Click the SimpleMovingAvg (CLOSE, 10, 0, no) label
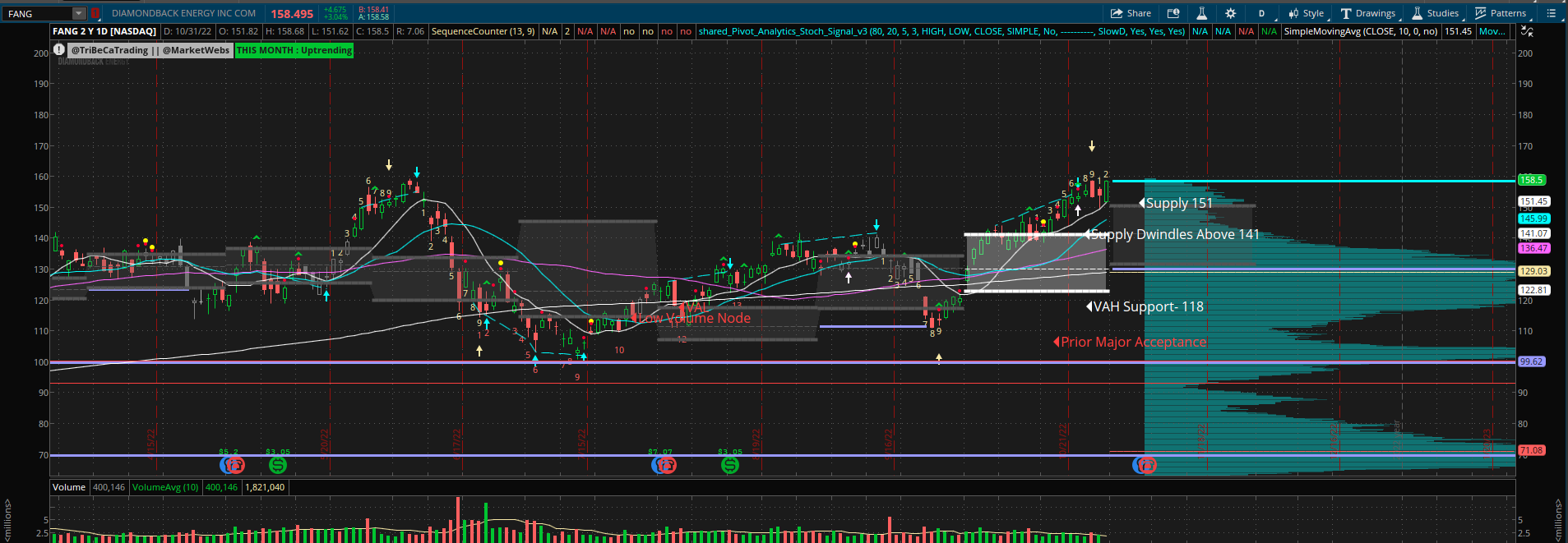Image resolution: width=1568 pixels, height=543 pixels. [1361, 31]
